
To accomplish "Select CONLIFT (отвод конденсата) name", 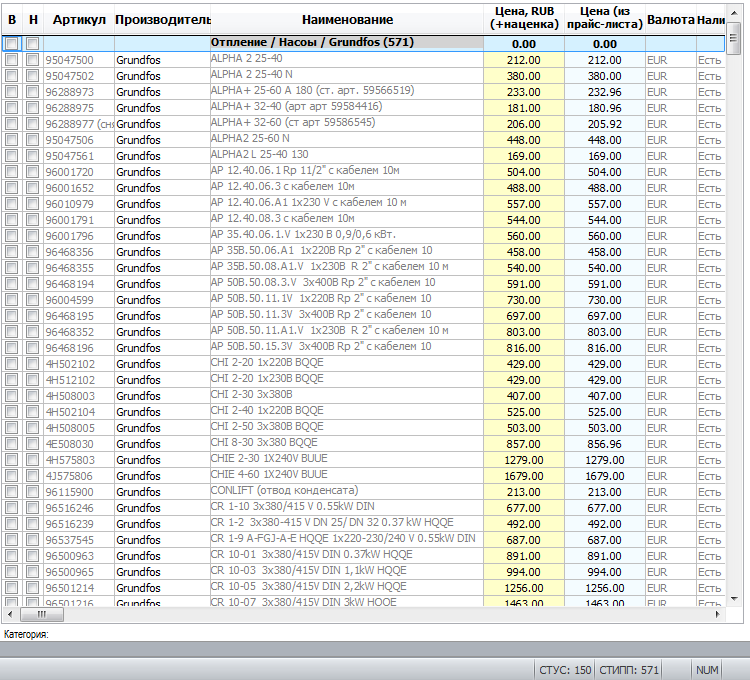I will (285, 490).
